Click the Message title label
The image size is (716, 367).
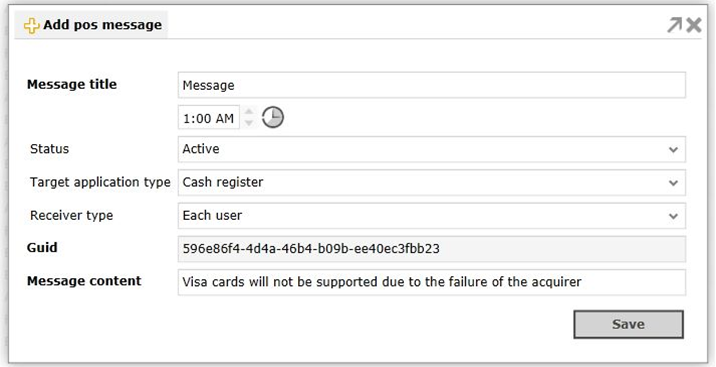72,84
